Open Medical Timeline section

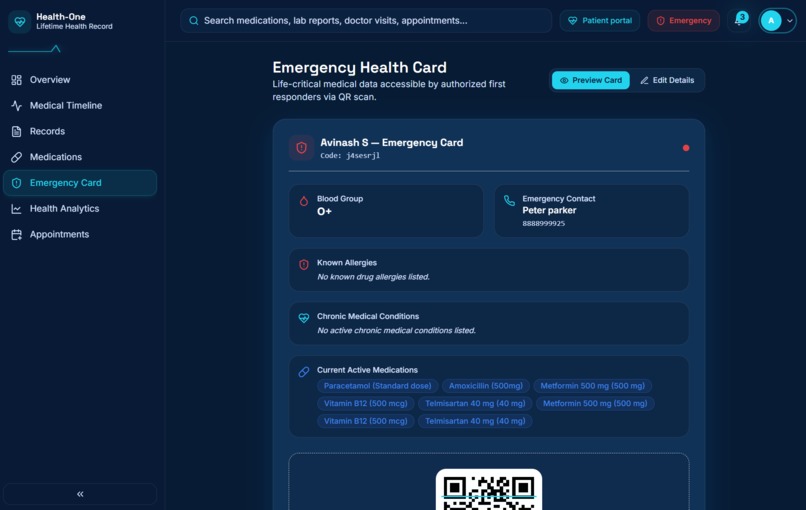click(x=80, y=105)
